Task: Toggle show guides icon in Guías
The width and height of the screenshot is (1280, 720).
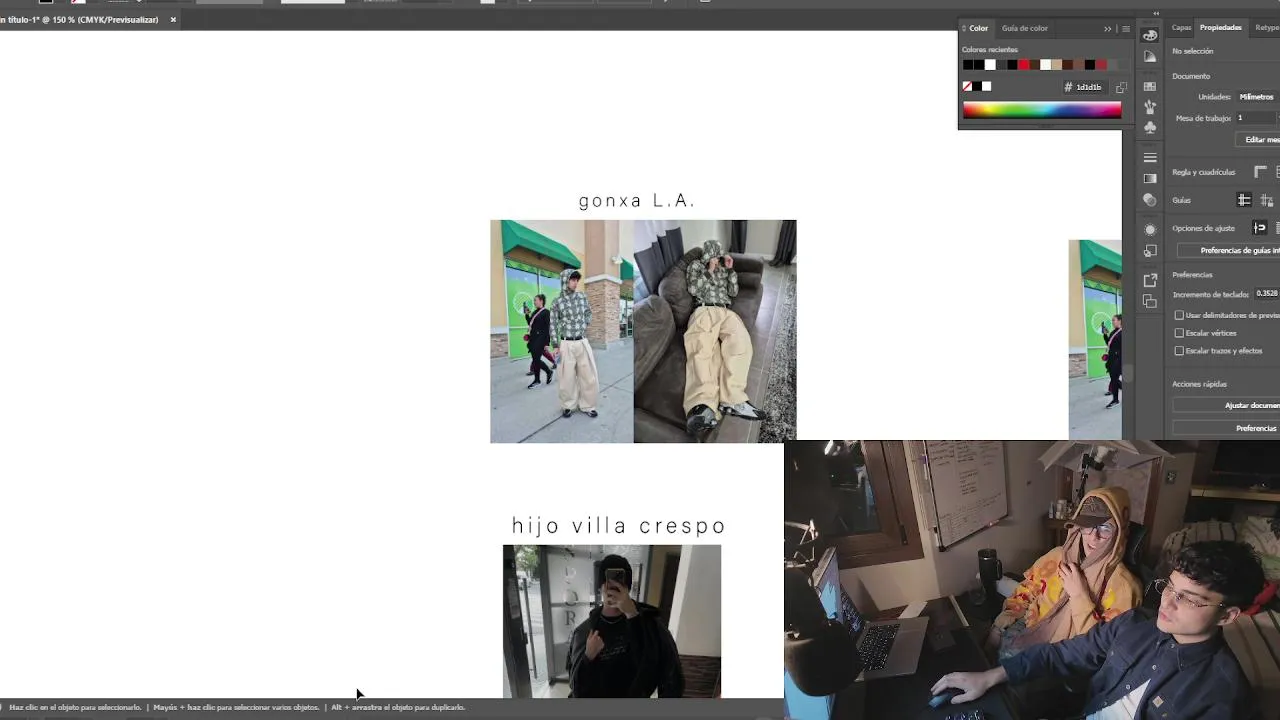Action: (1244, 200)
